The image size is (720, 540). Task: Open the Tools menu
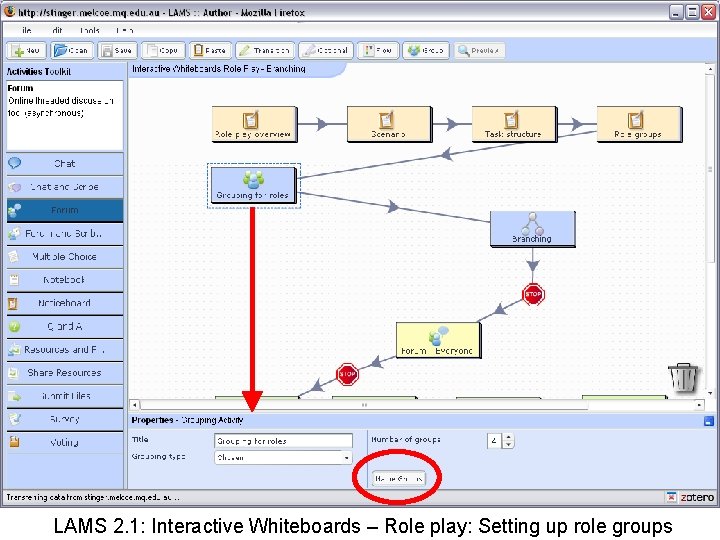point(90,30)
